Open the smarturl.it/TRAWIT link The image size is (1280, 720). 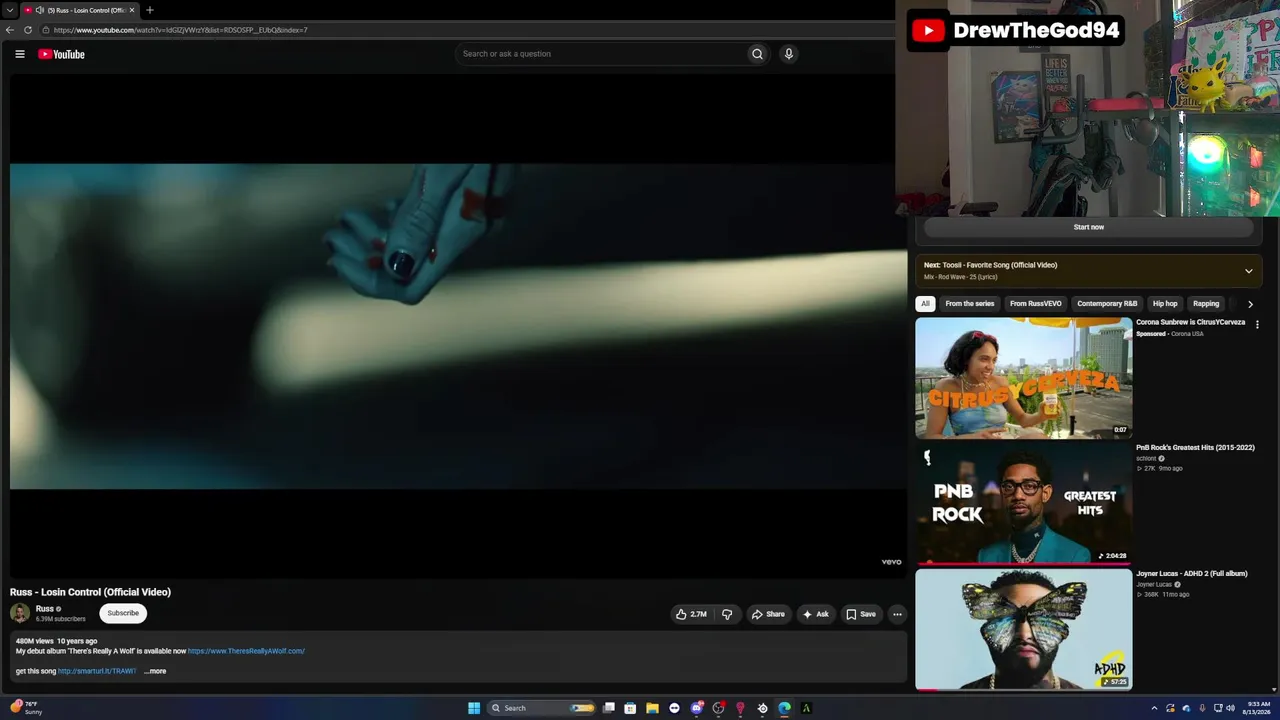97,671
